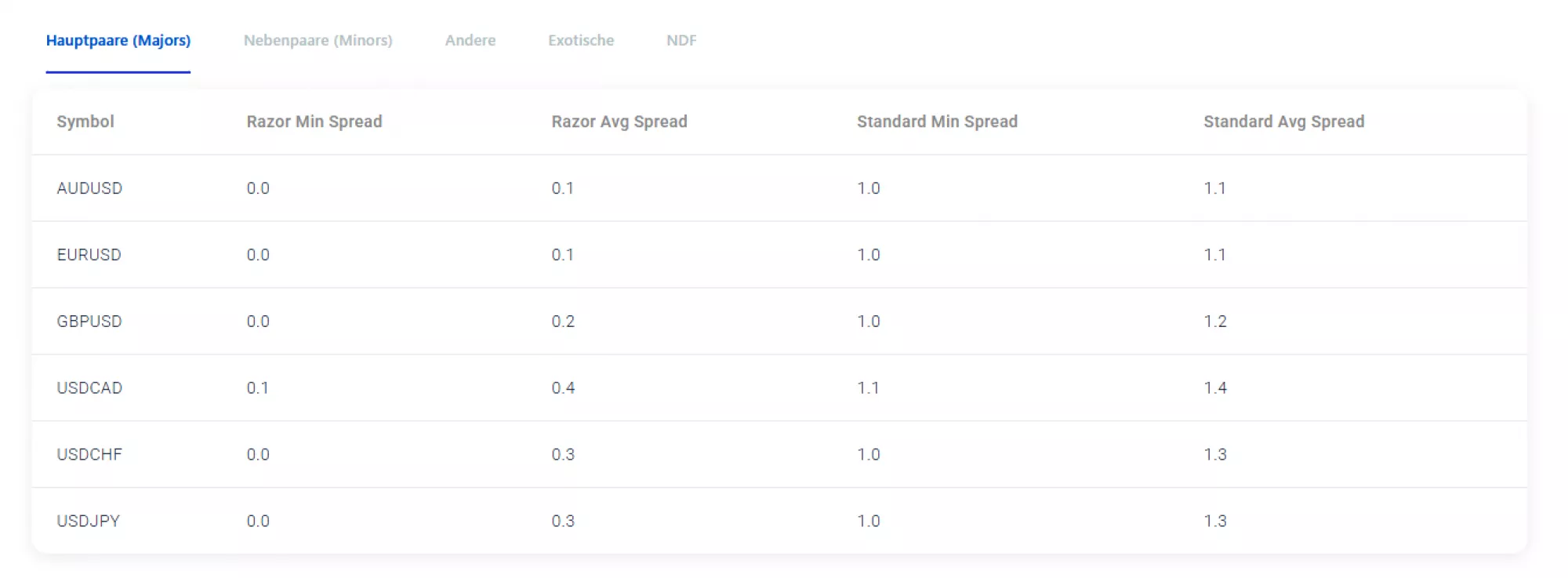Select the GBPUSD symbol row

point(89,322)
